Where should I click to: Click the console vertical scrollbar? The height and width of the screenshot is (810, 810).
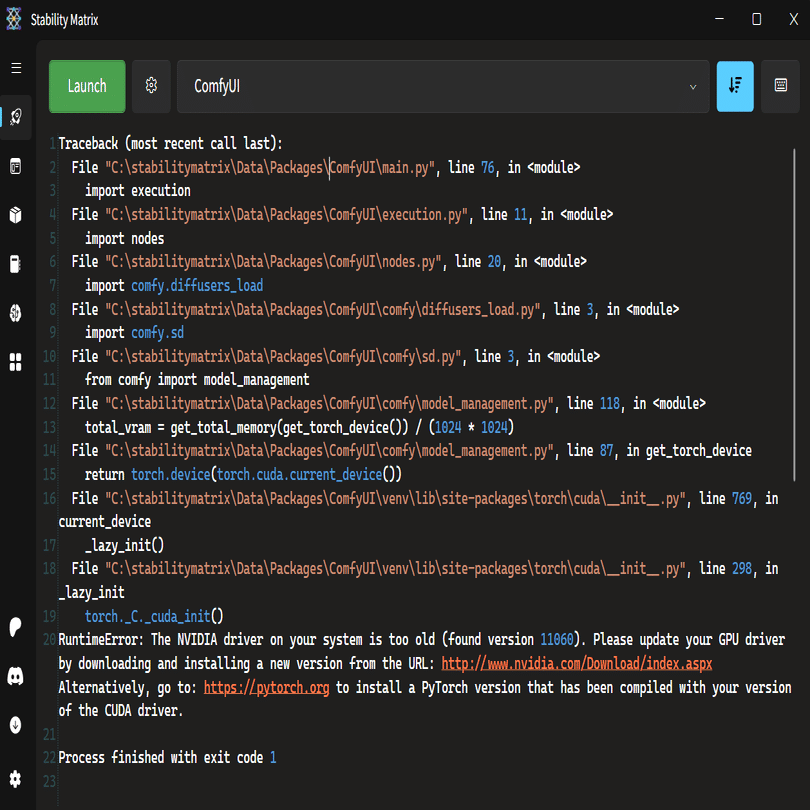pyautogui.click(x=795, y=400)
